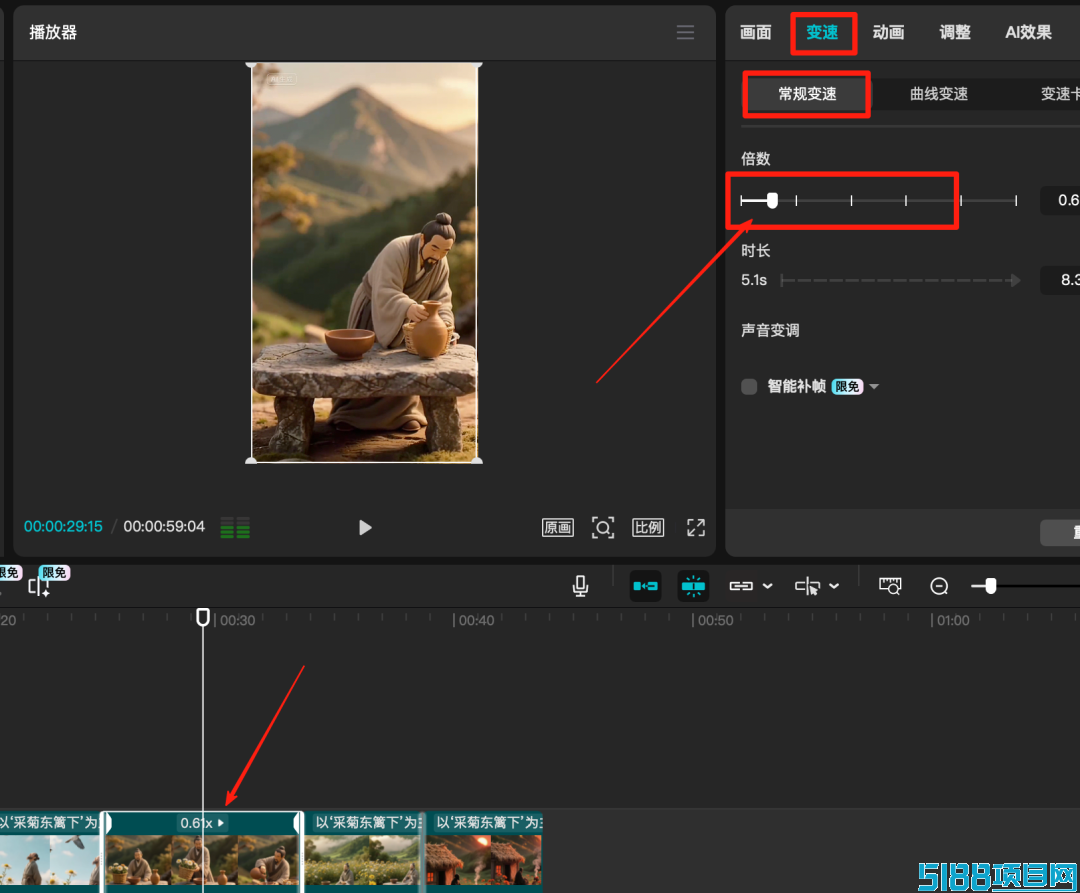Switch to the 动画 tab
This screenshot has height=893, width=1080.
click(x=888, y=32)
